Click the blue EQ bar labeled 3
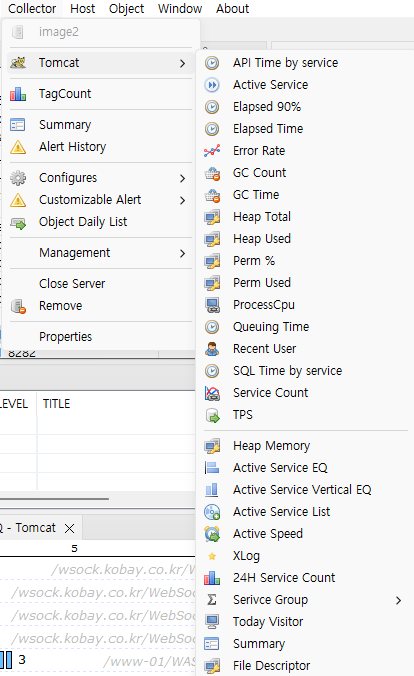This screenshot has height=676, width=414. (6, 660)
